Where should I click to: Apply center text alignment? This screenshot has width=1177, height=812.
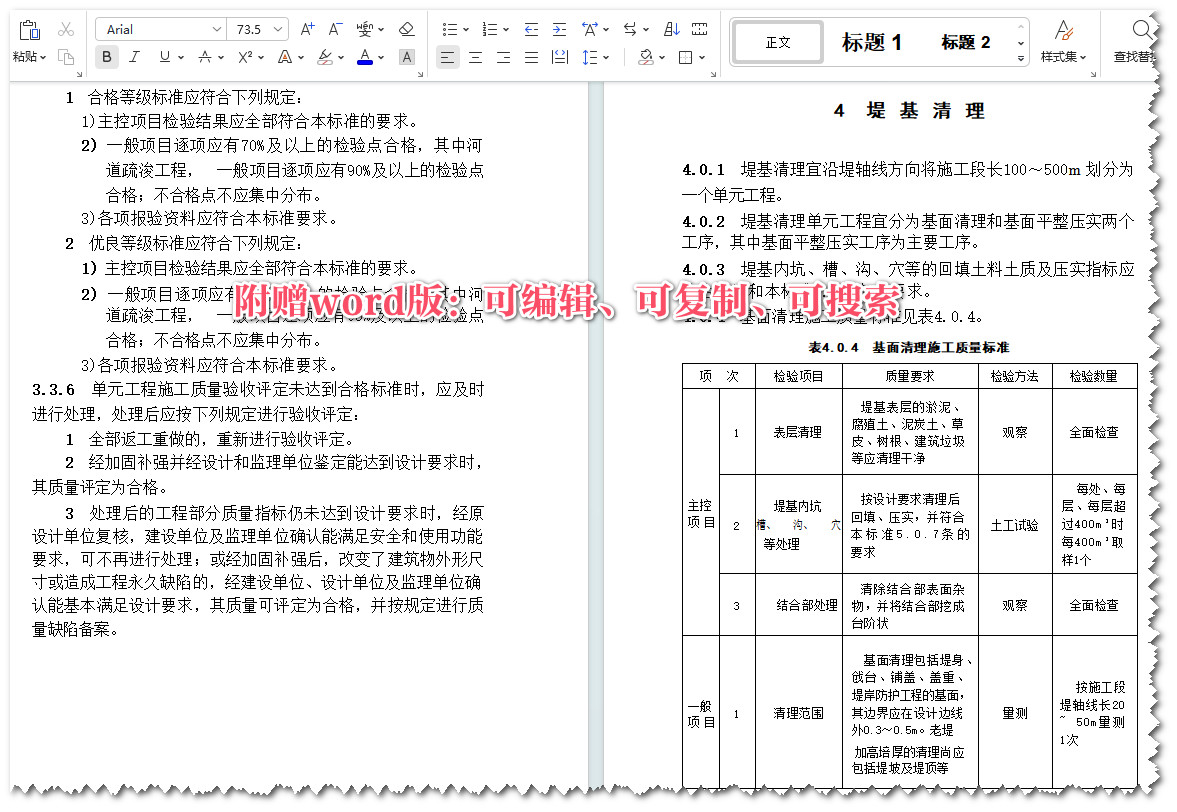(x=475, y=57)
